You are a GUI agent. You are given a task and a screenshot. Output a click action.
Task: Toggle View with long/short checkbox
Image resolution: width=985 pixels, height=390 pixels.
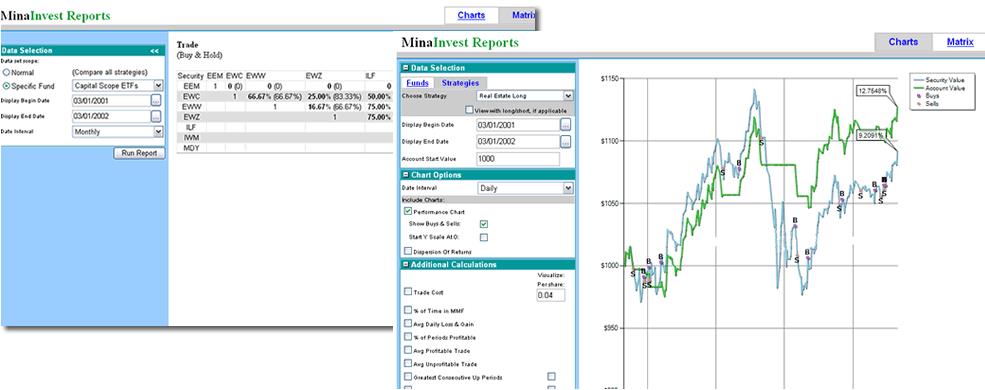tap(469, 110)
